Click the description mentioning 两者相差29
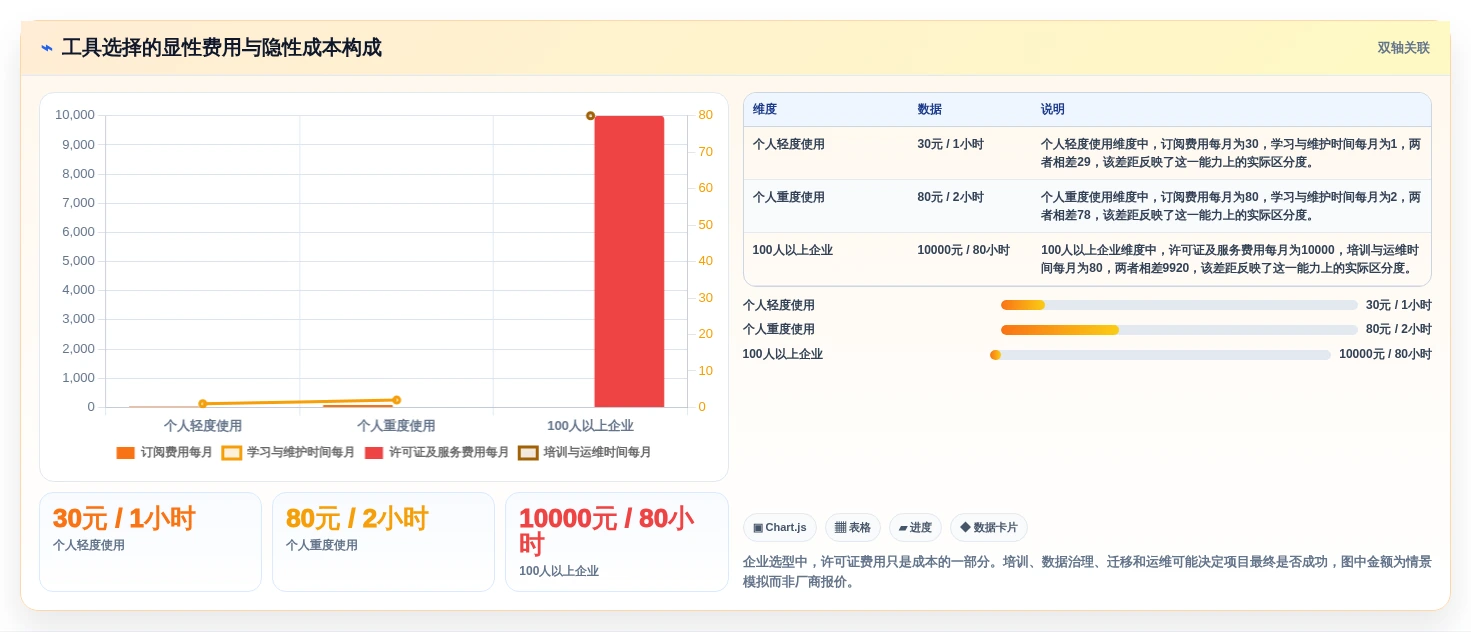Image resolution: width=1471 pixels, height=632 pixels. pos(1231,153)
